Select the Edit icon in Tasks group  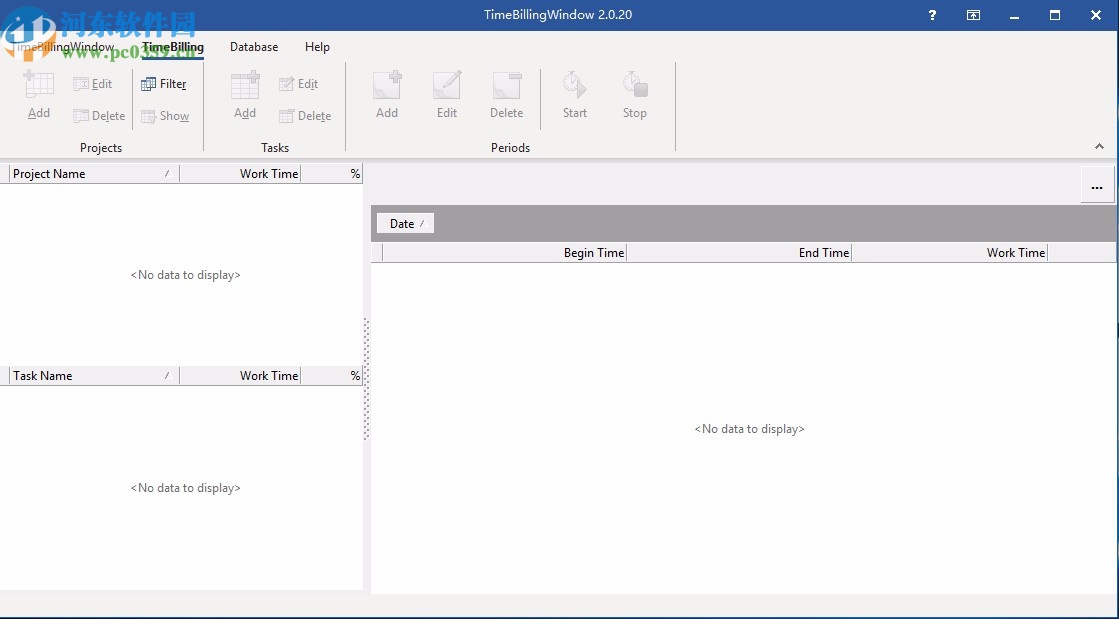click(x=299, y=84)
